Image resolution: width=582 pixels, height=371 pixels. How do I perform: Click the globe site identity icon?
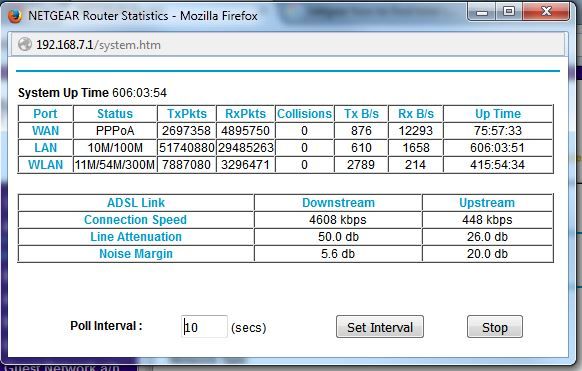[x=25, y=45]
